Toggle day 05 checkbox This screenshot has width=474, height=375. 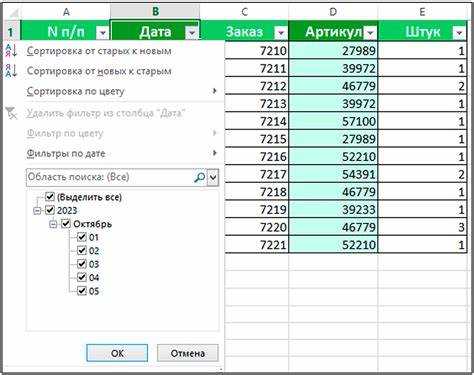[82, 291]
